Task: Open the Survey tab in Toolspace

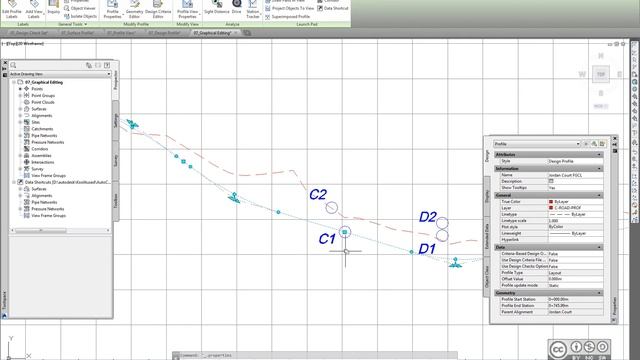Action: point(116,160)
